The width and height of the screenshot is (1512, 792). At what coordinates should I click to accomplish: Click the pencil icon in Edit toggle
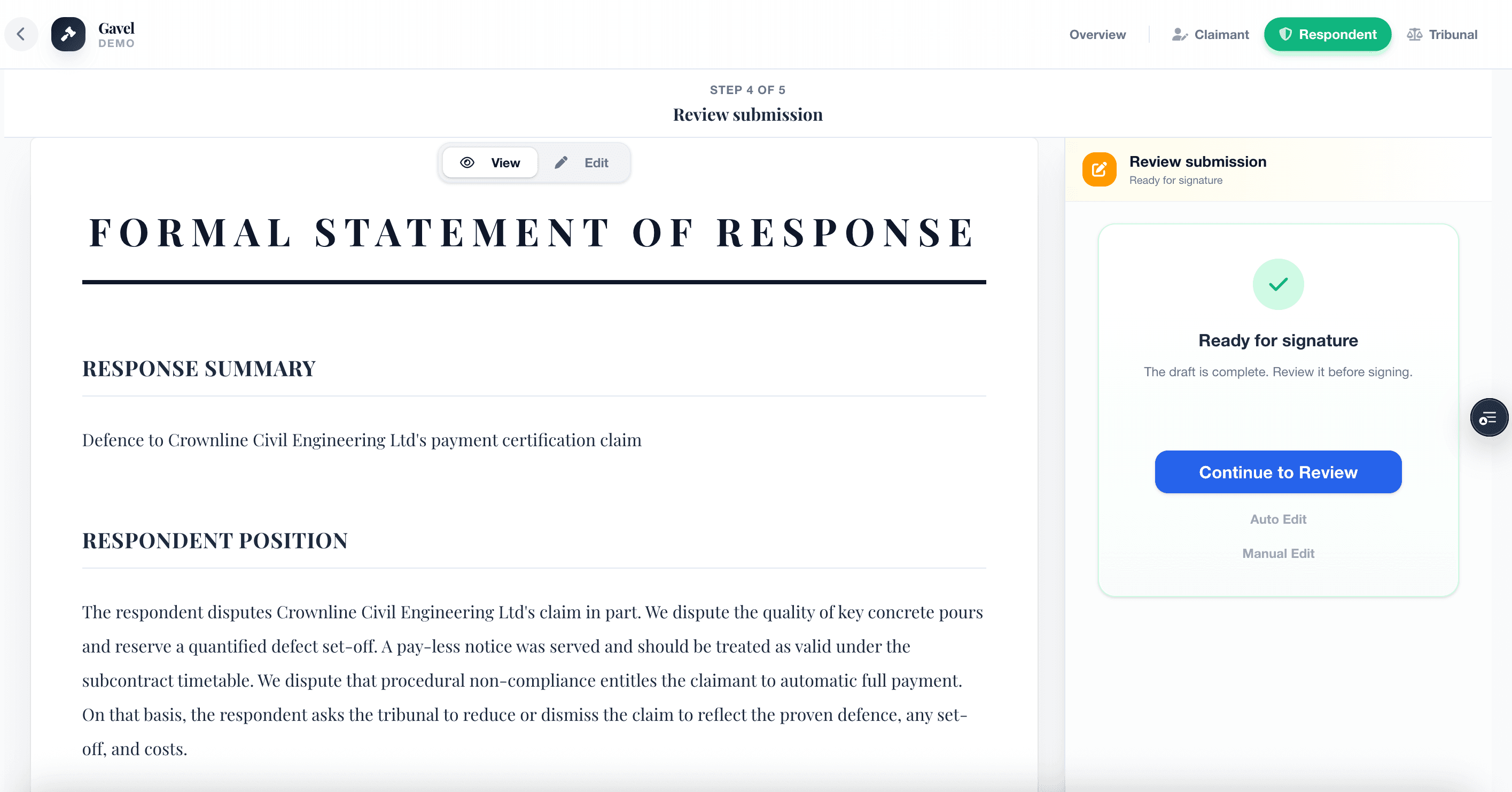561,162
